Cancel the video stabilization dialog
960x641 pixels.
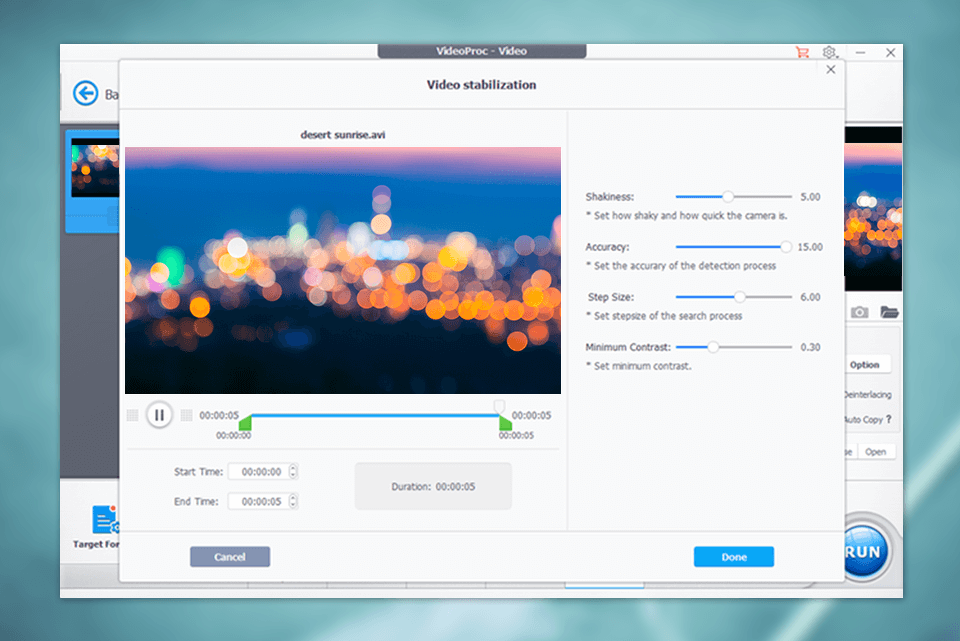(230, 557)
